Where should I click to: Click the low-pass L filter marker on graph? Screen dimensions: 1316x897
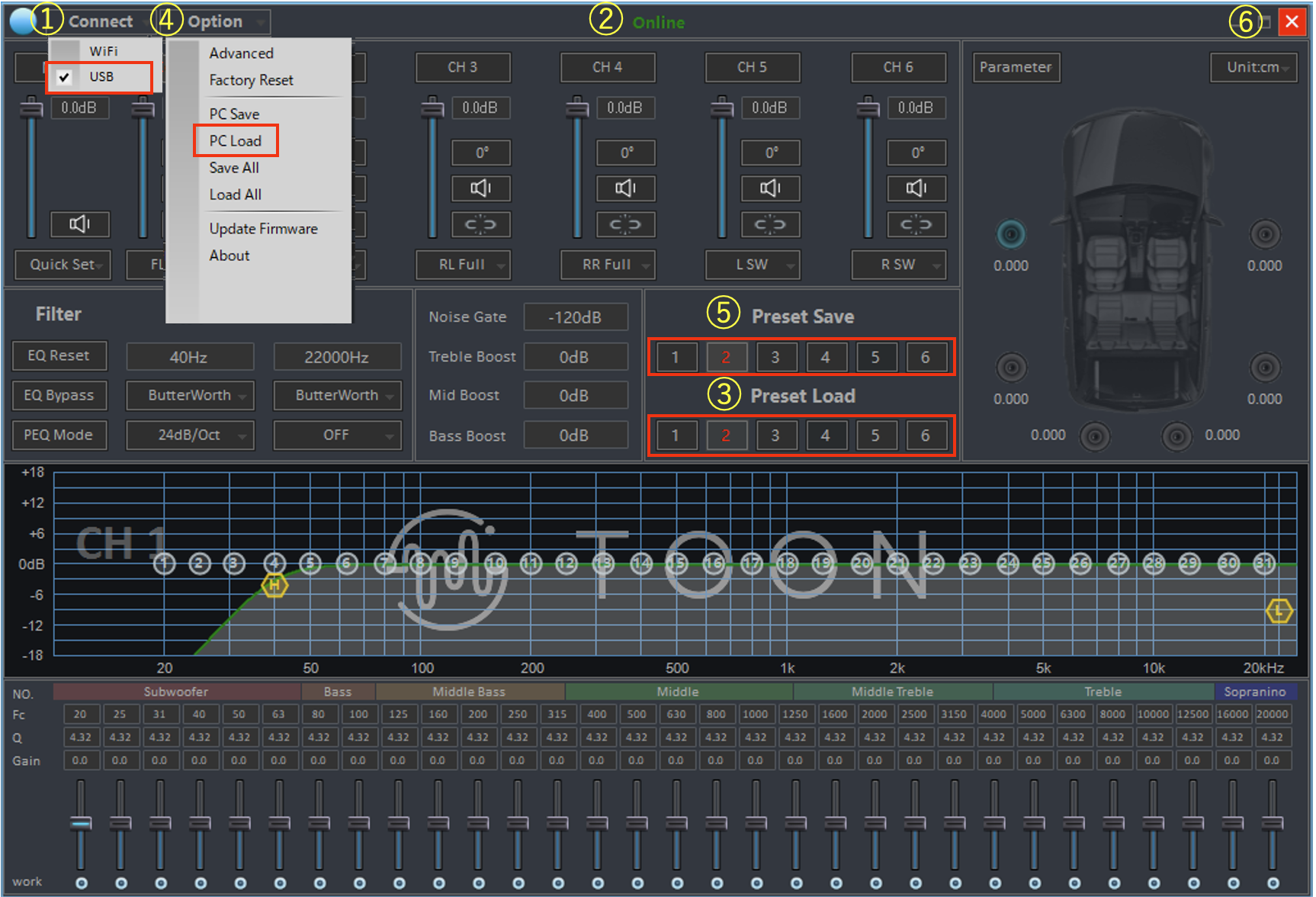pyautogui.click(x=1279, y=611)
